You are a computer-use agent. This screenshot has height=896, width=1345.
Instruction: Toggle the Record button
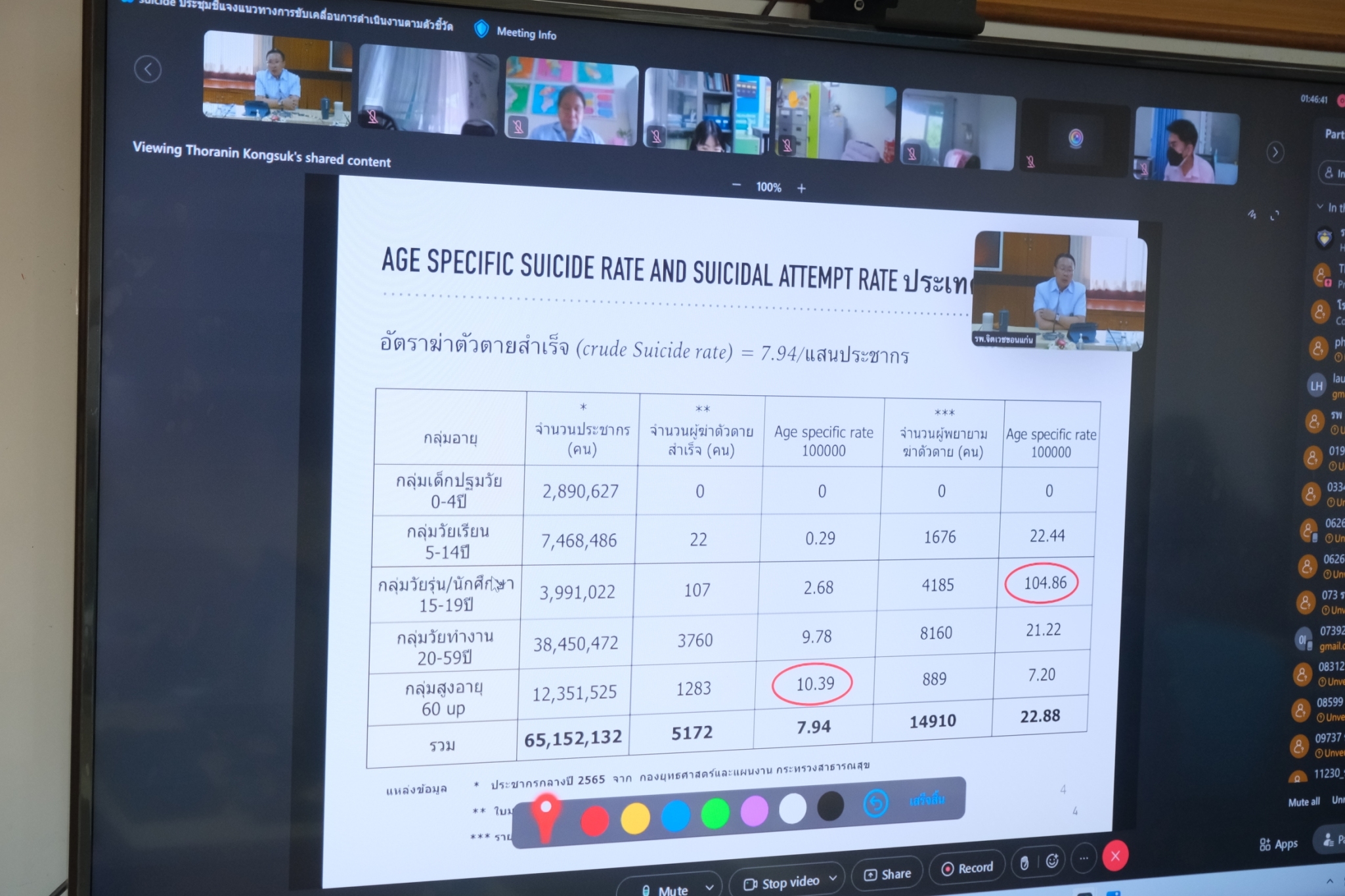(967, 868)
